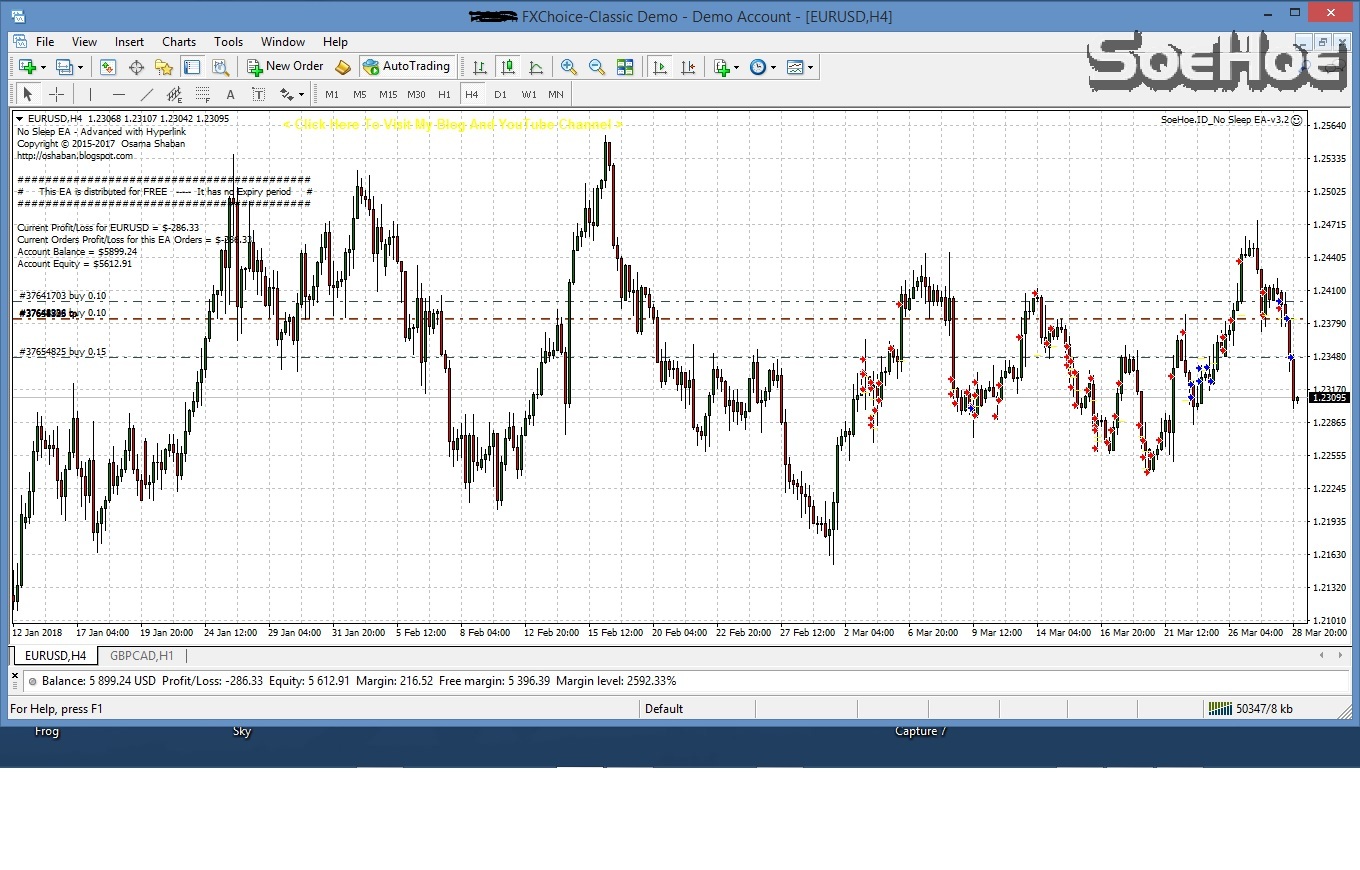This screenshot has width=1360, height=870.
Task: Select the Trendline drawing tool
Action: click(146, 94)
